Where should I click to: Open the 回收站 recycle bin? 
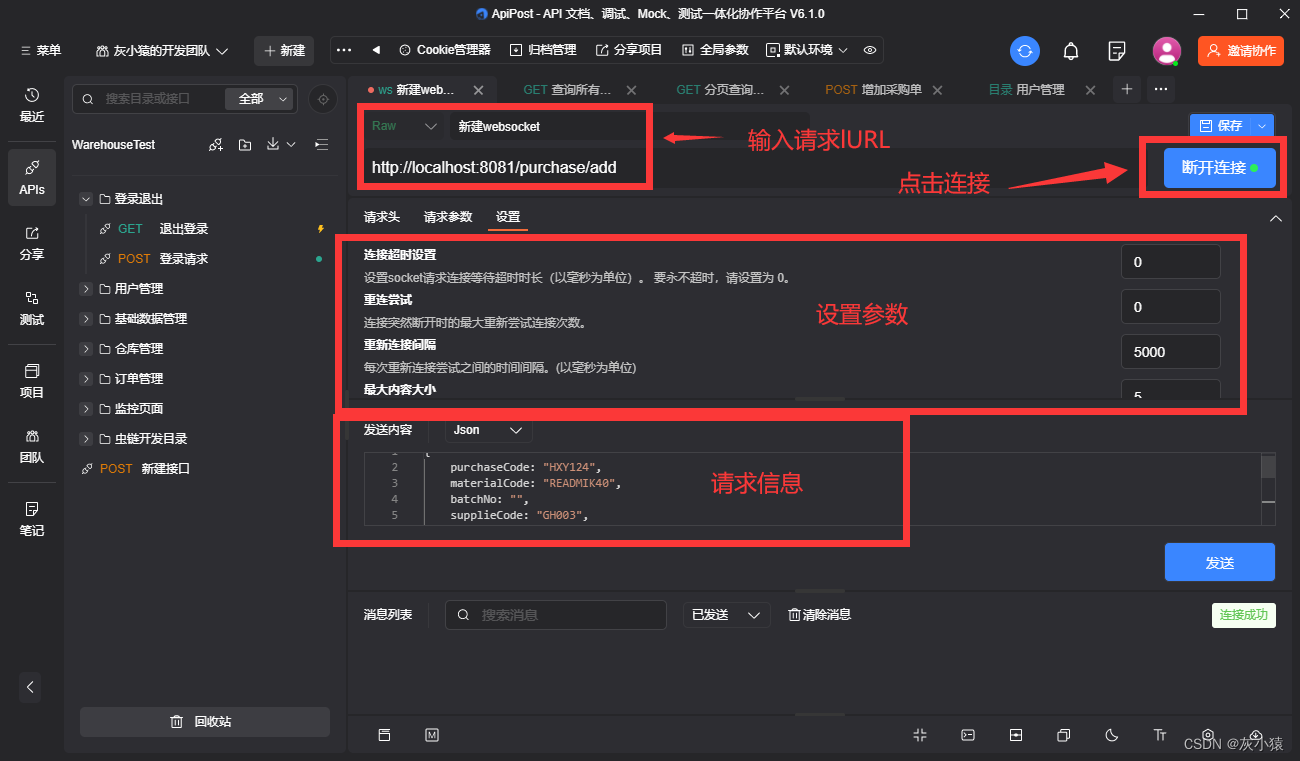click(205, 722)
